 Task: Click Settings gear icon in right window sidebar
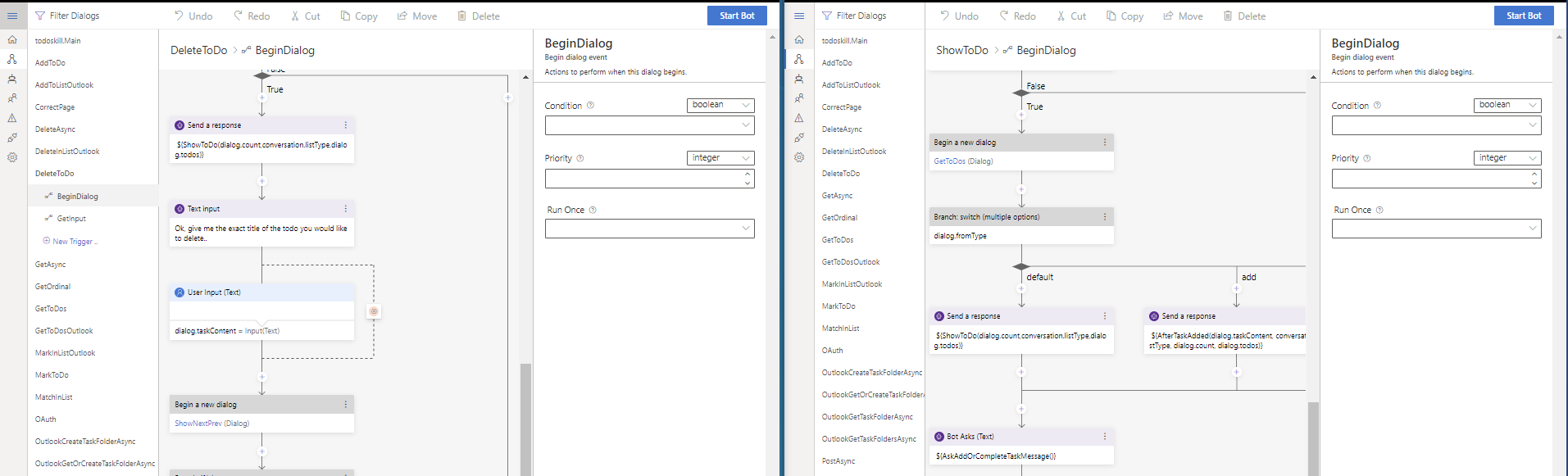coord(799,157)
